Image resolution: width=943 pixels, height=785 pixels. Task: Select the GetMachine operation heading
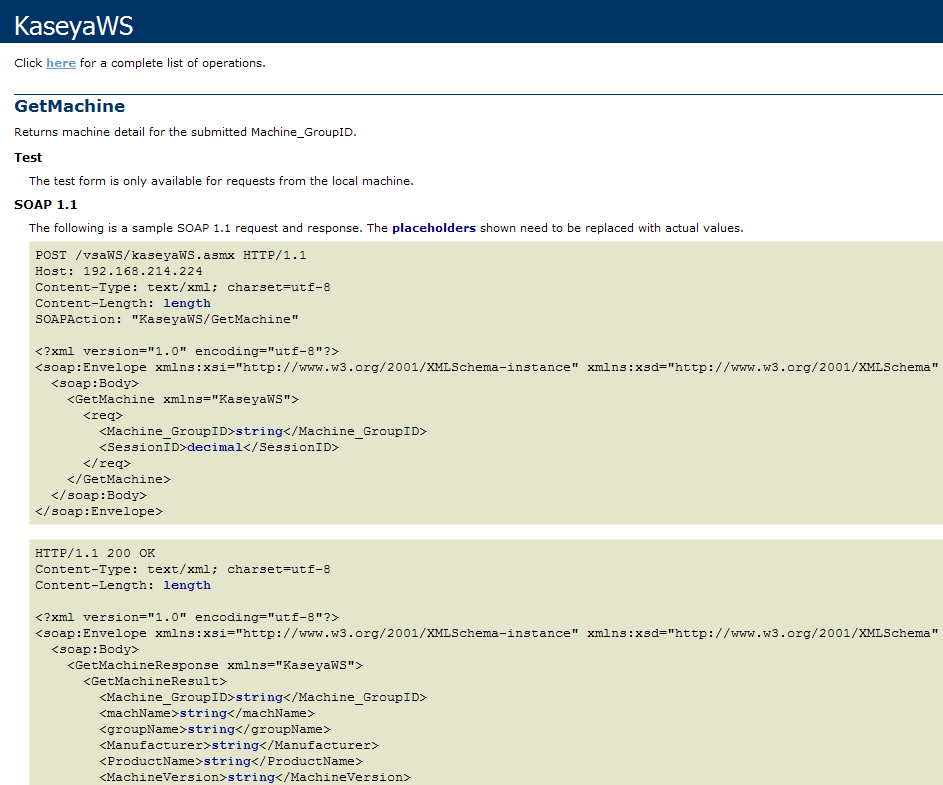70,106
